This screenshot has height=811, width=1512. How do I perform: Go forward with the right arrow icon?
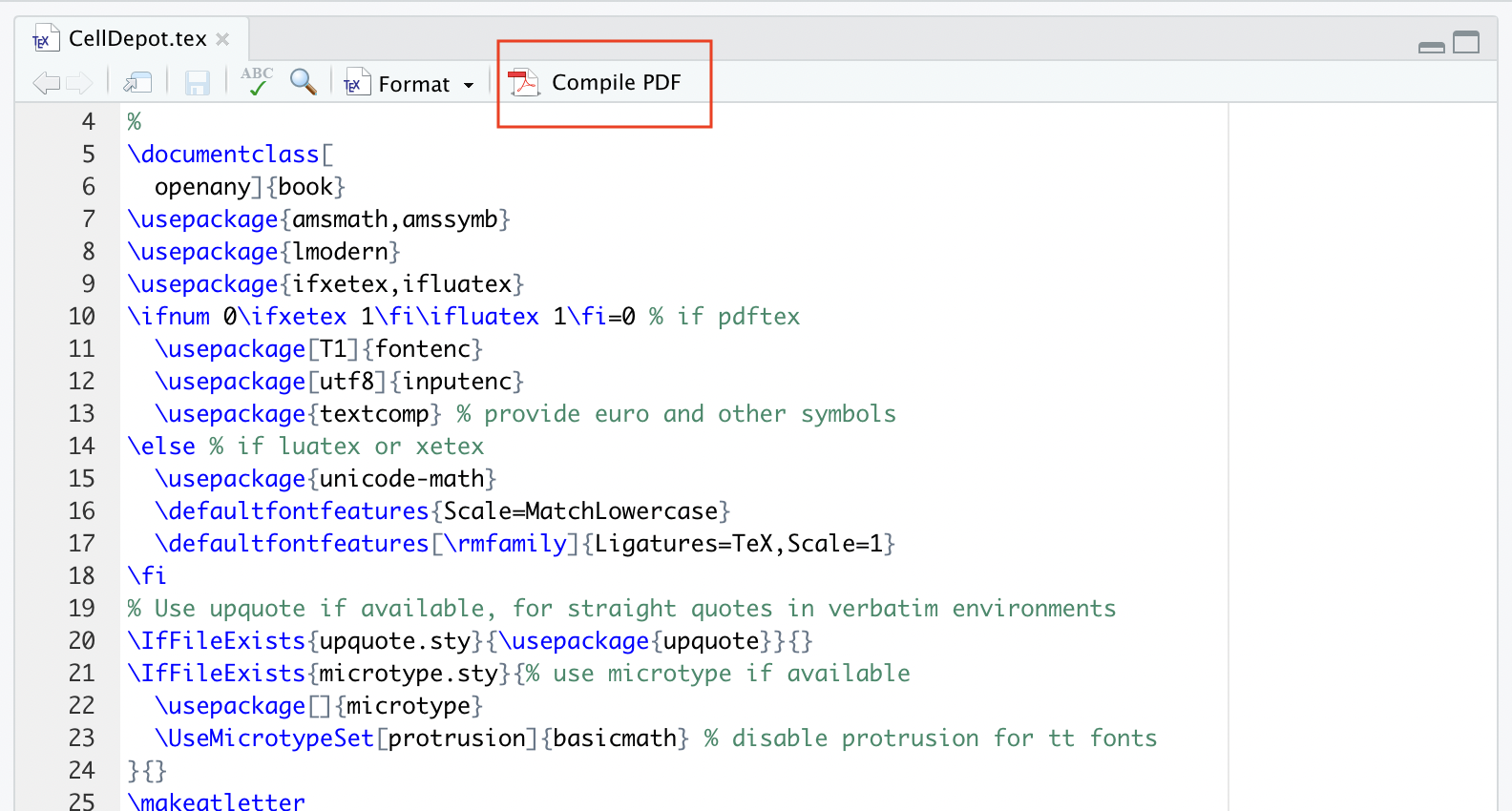[x=78, y=83]
